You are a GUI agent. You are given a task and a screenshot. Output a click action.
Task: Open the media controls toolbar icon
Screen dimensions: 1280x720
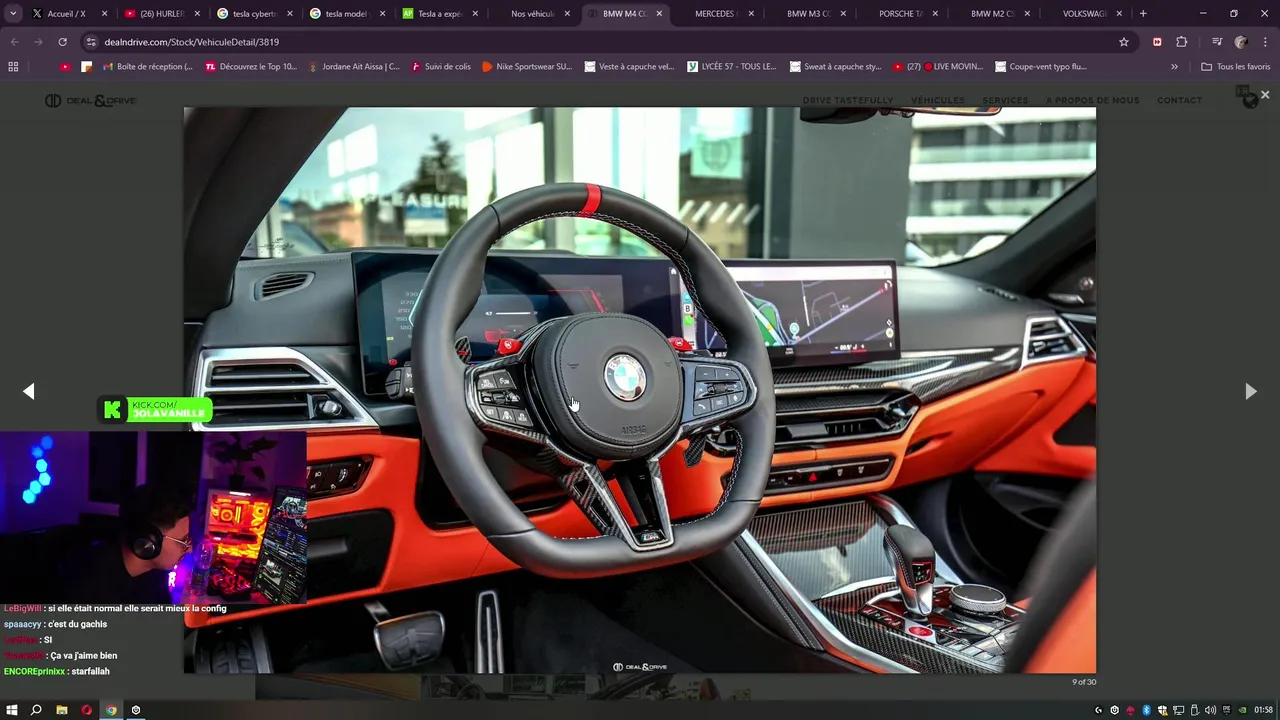click(1216, 42)
